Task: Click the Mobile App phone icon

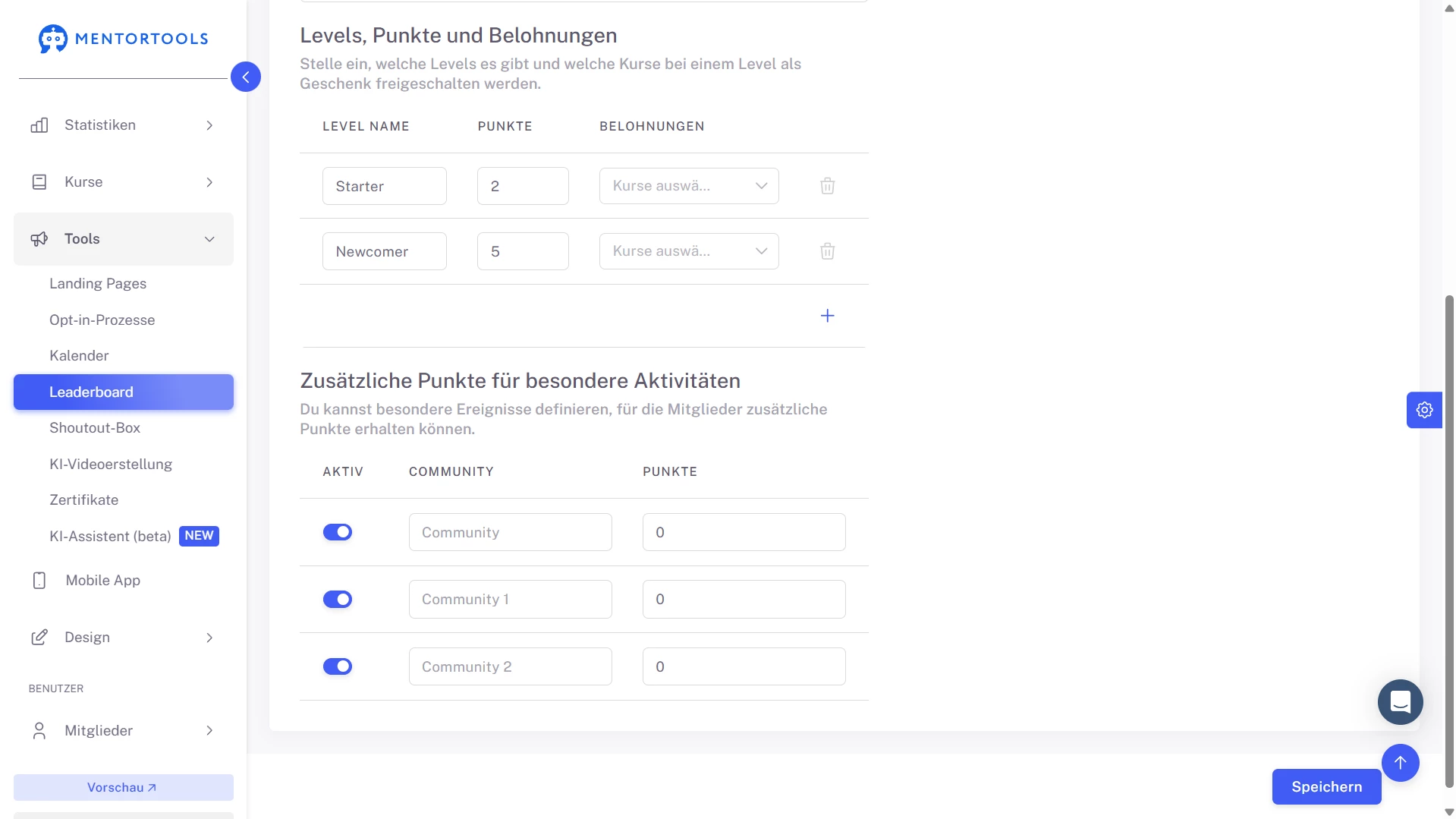Action: pos(39,581)
